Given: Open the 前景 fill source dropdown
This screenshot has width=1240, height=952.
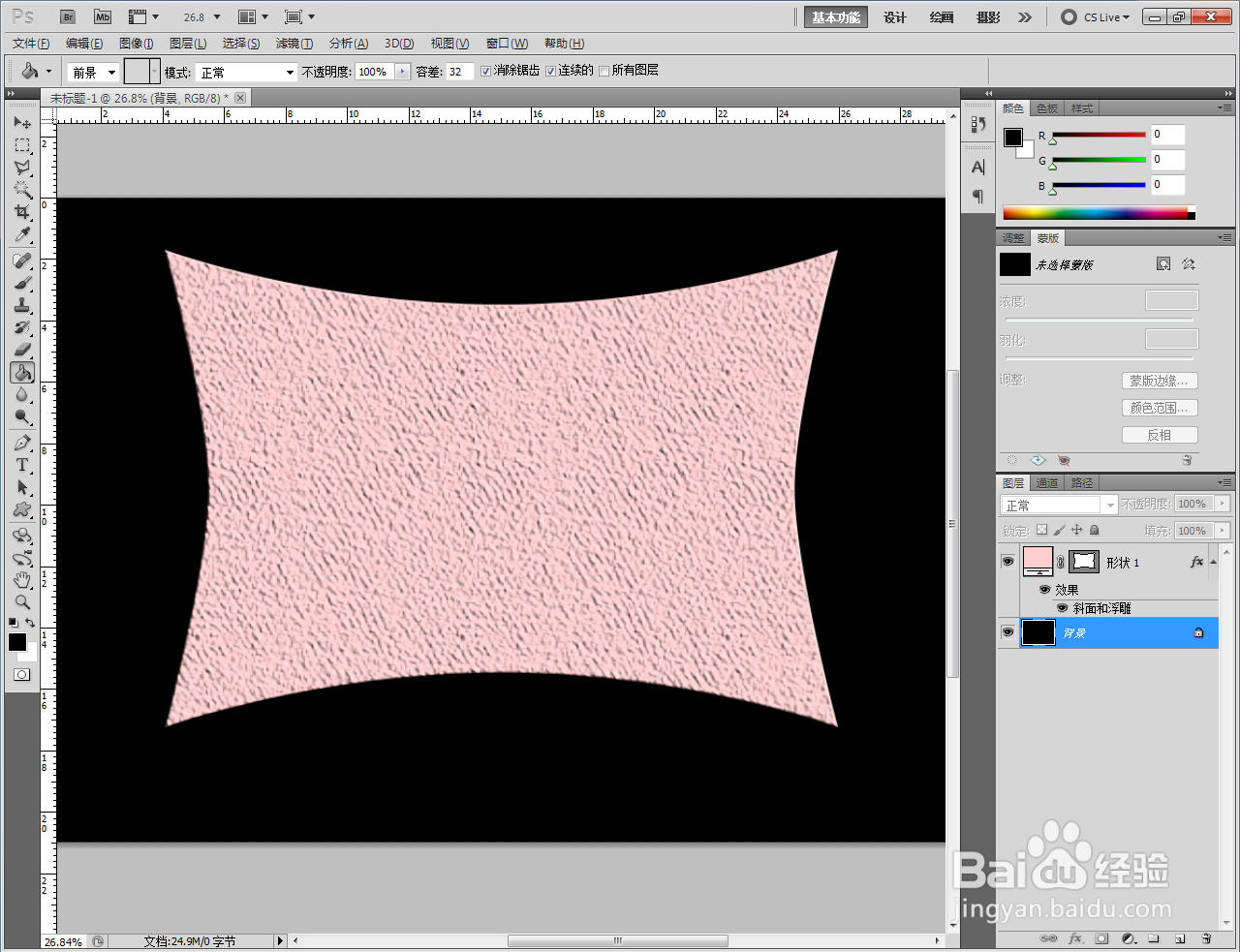Looking at the screenshot, I should click(x=94, y=72).
